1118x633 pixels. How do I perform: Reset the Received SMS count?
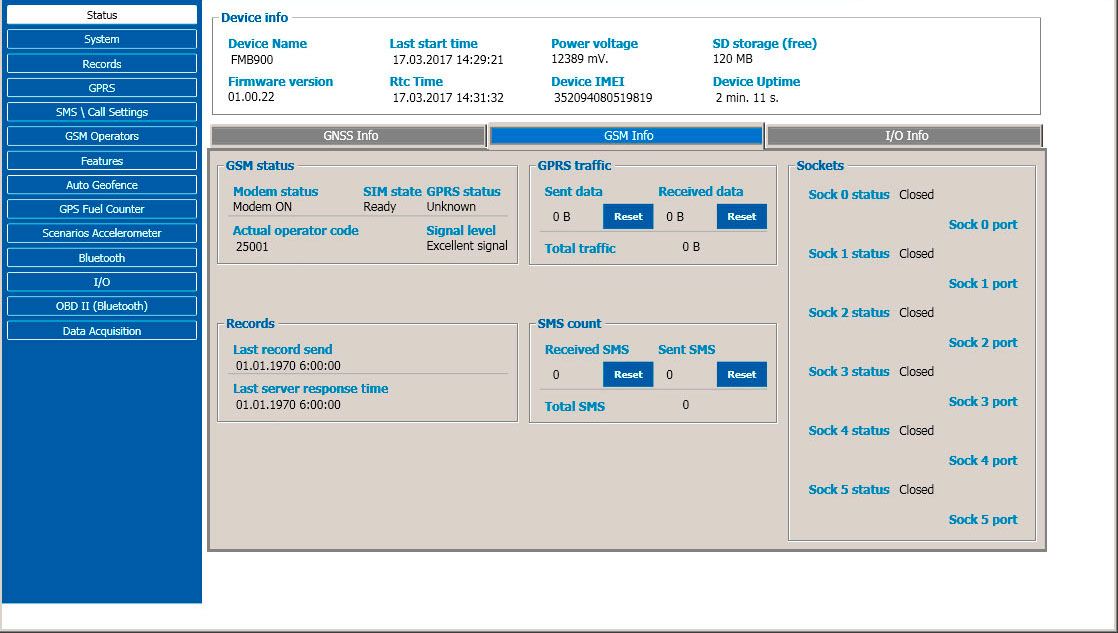[627, 374]
